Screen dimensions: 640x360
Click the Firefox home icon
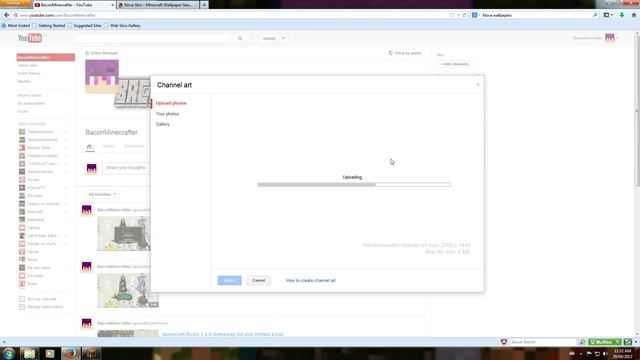[x=634, y=15]
